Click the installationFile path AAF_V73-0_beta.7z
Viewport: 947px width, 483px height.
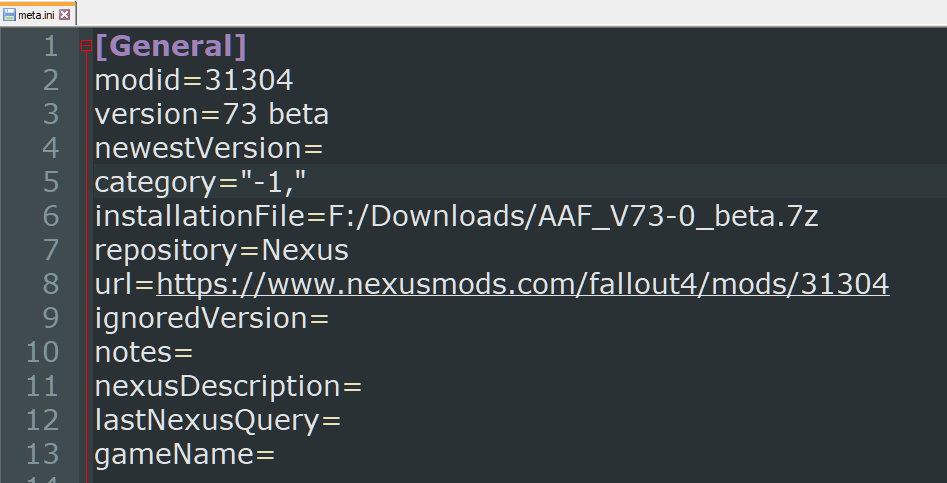678,216
